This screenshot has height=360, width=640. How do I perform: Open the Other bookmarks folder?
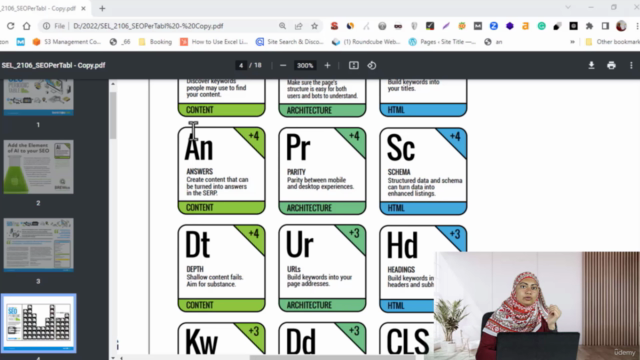point(612,42)
